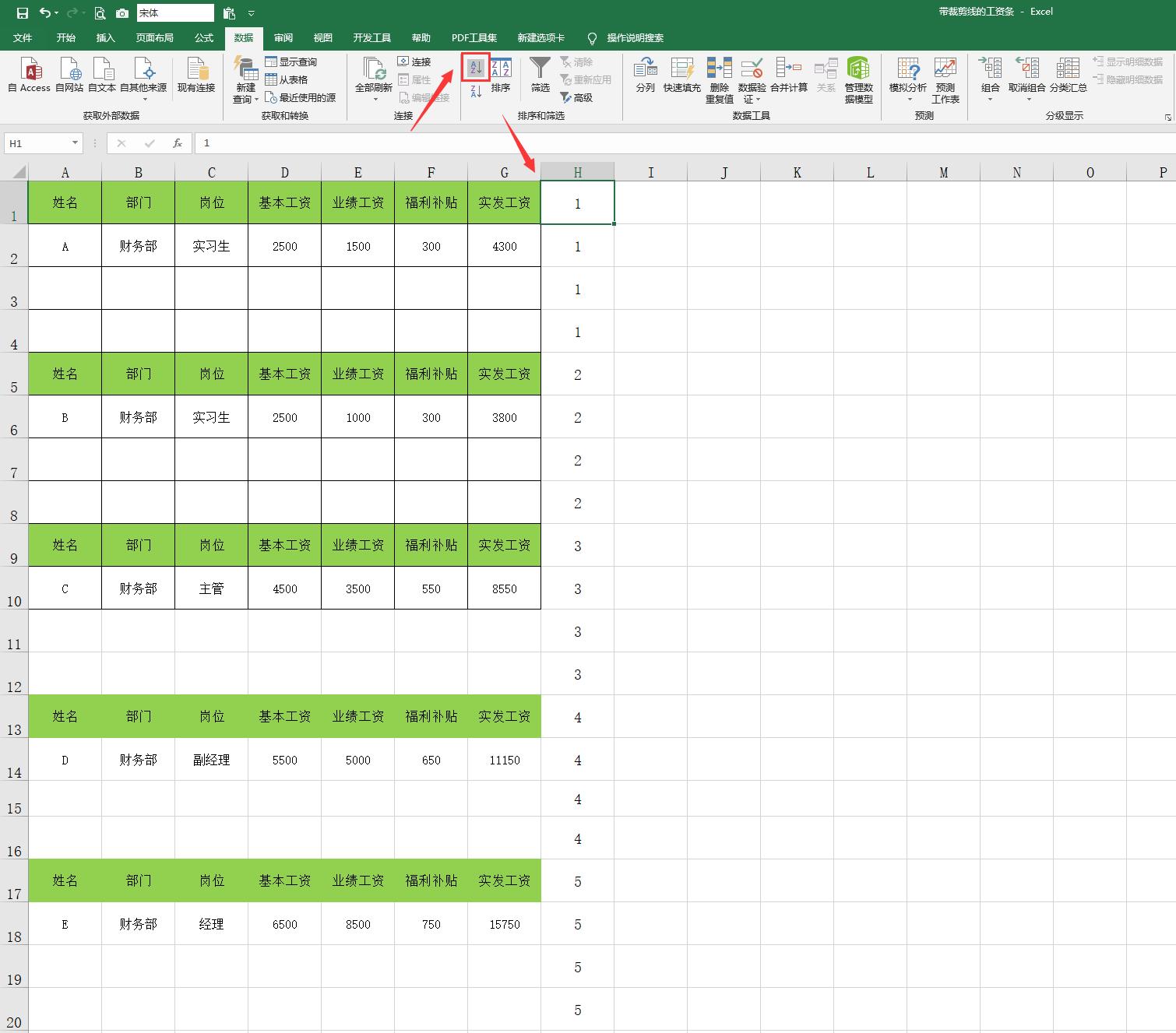Expand the Ungroup dropdown arrow under 取消组合
Screen dimensions: 1176x1033
(x=1028, y=99)
